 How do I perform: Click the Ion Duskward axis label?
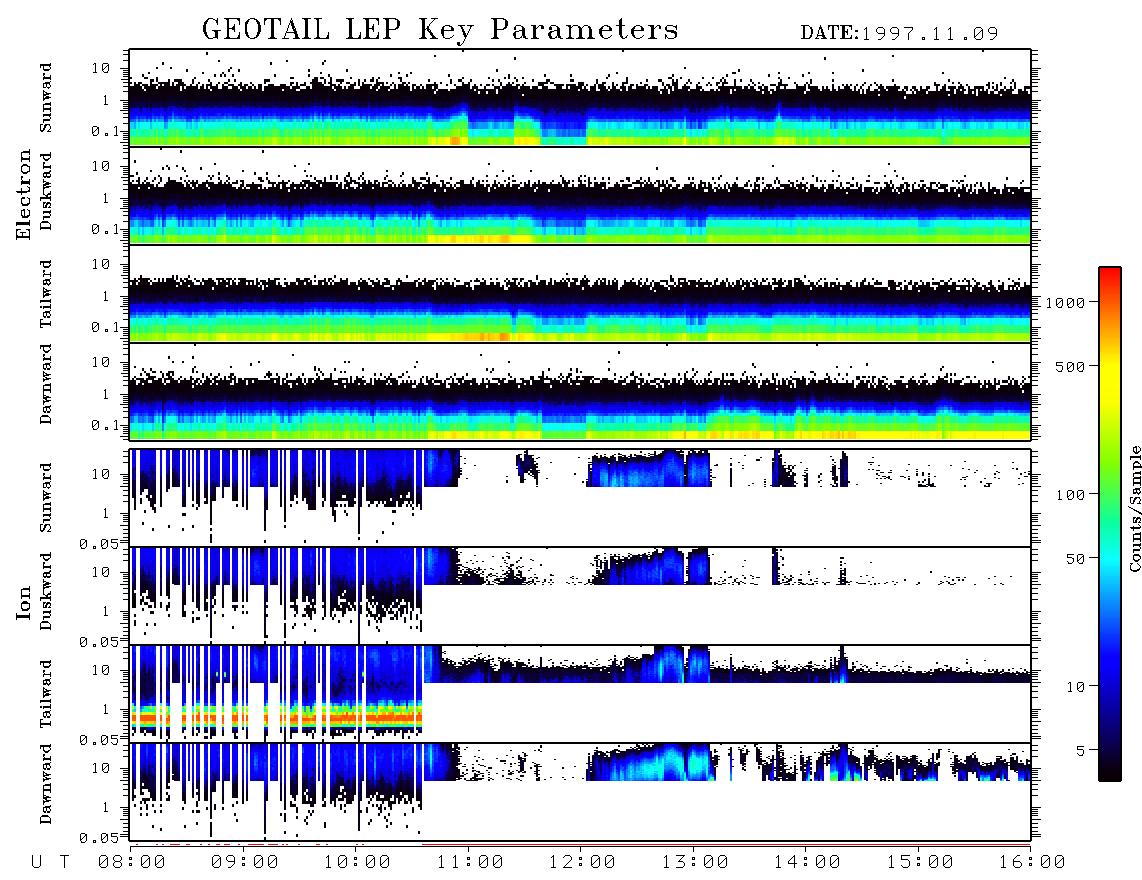(x=45, y=591)
